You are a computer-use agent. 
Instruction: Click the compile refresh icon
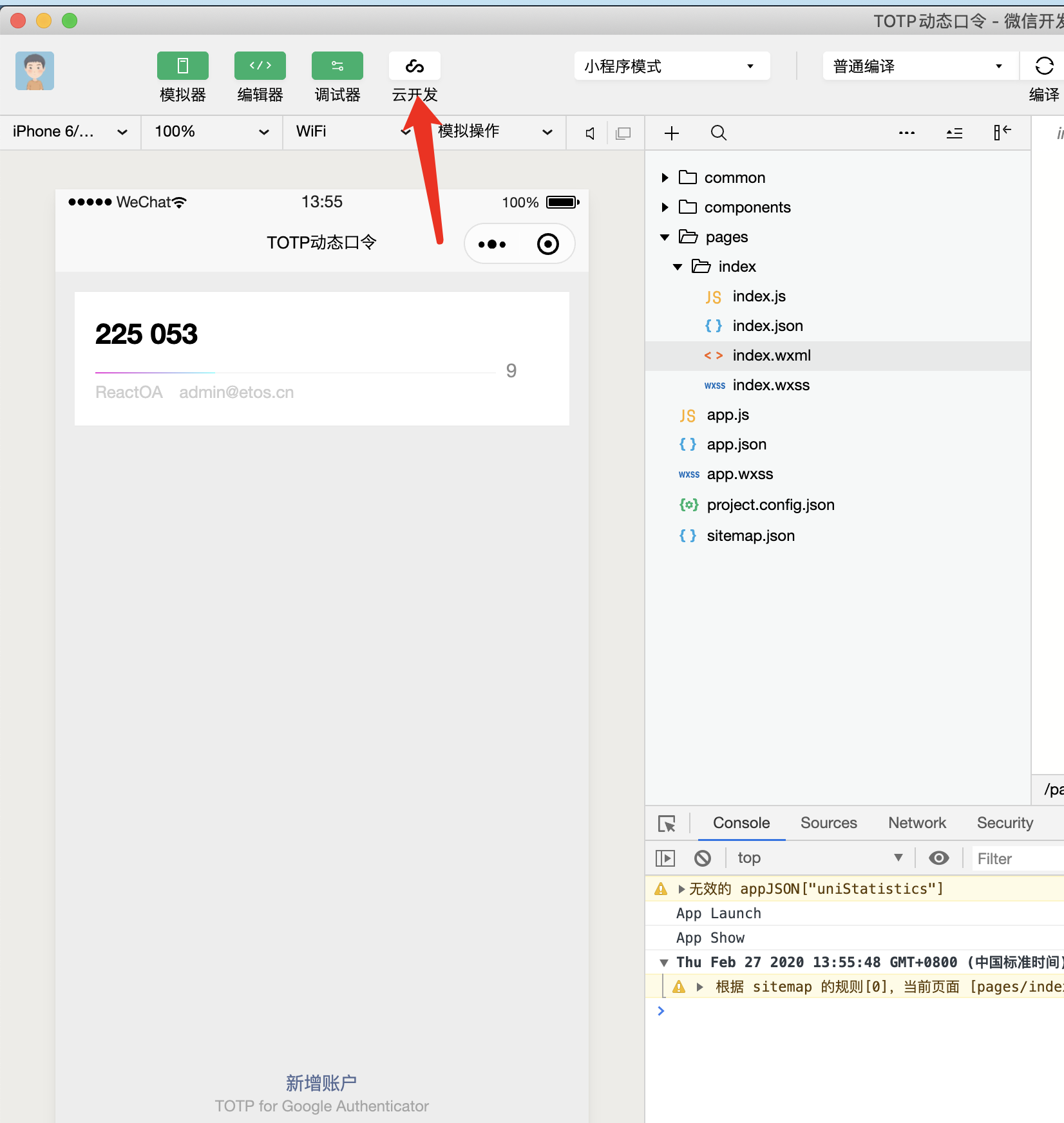(1044, 66)
